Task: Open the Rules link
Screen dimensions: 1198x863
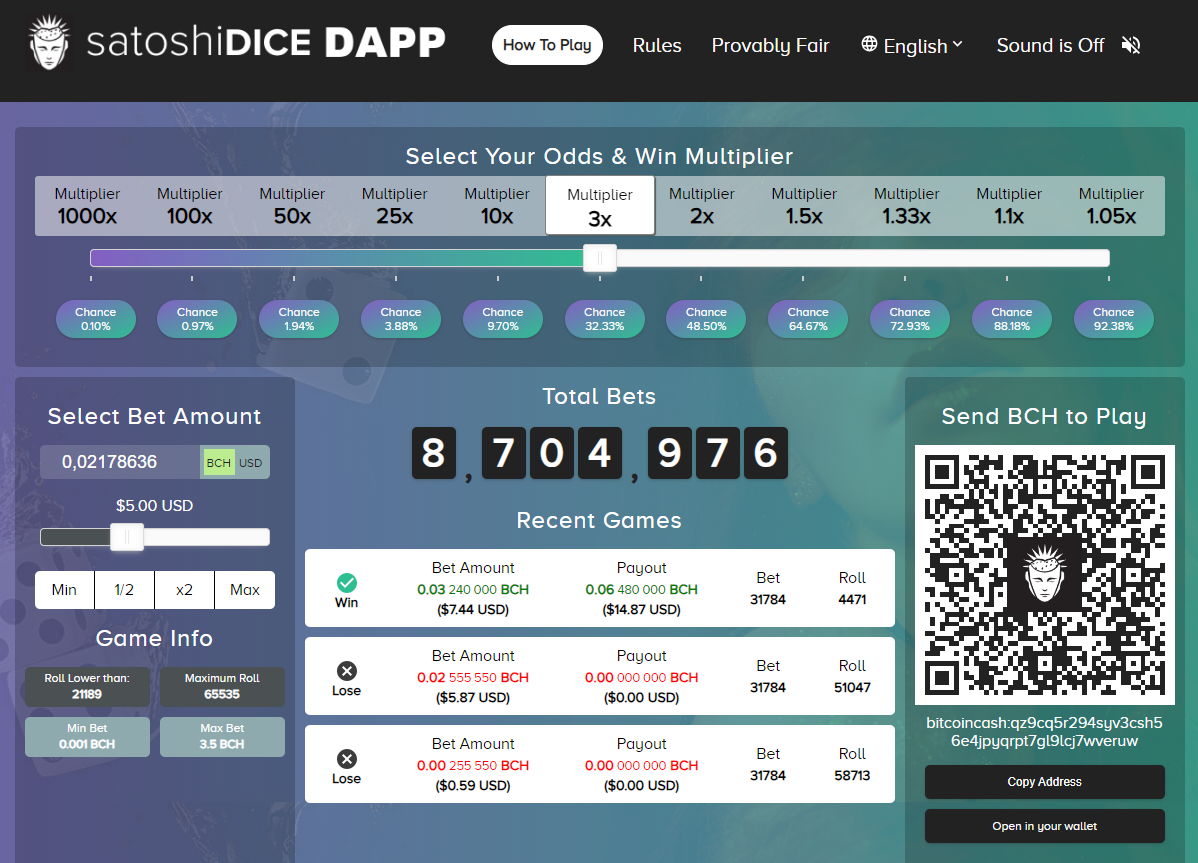Action: (656, 46)
